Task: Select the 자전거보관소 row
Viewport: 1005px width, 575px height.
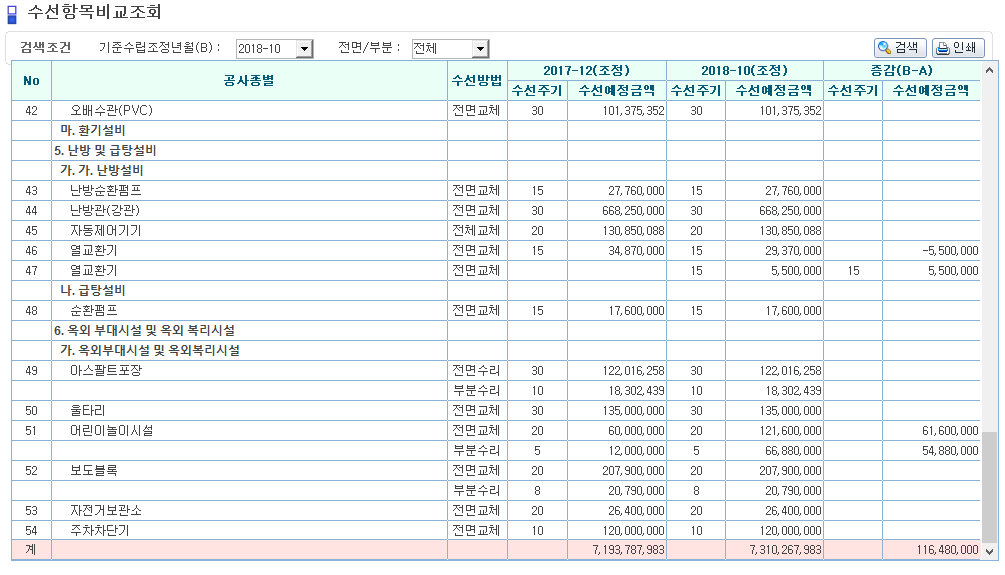Action: pos(496,511)
